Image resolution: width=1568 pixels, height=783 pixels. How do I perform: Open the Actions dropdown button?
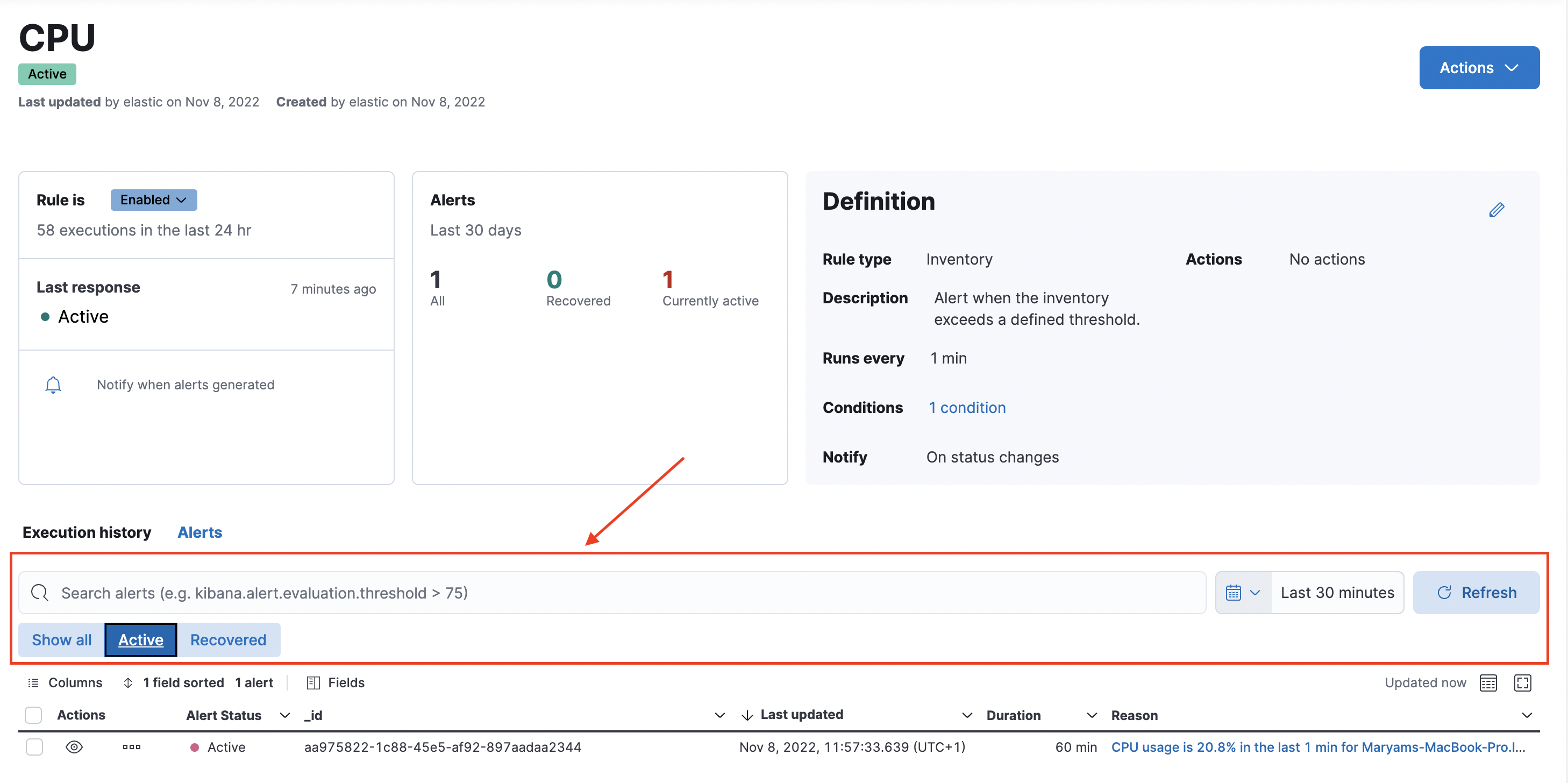[x=1479, y=68]
